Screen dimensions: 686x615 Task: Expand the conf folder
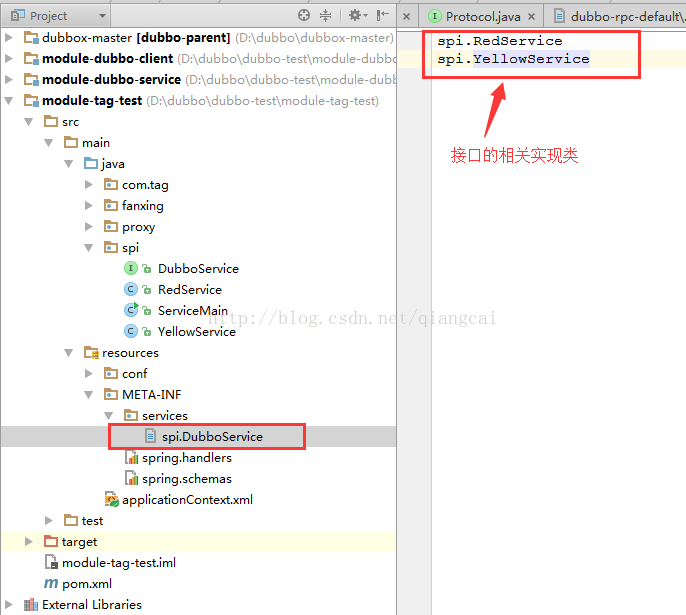89,374
